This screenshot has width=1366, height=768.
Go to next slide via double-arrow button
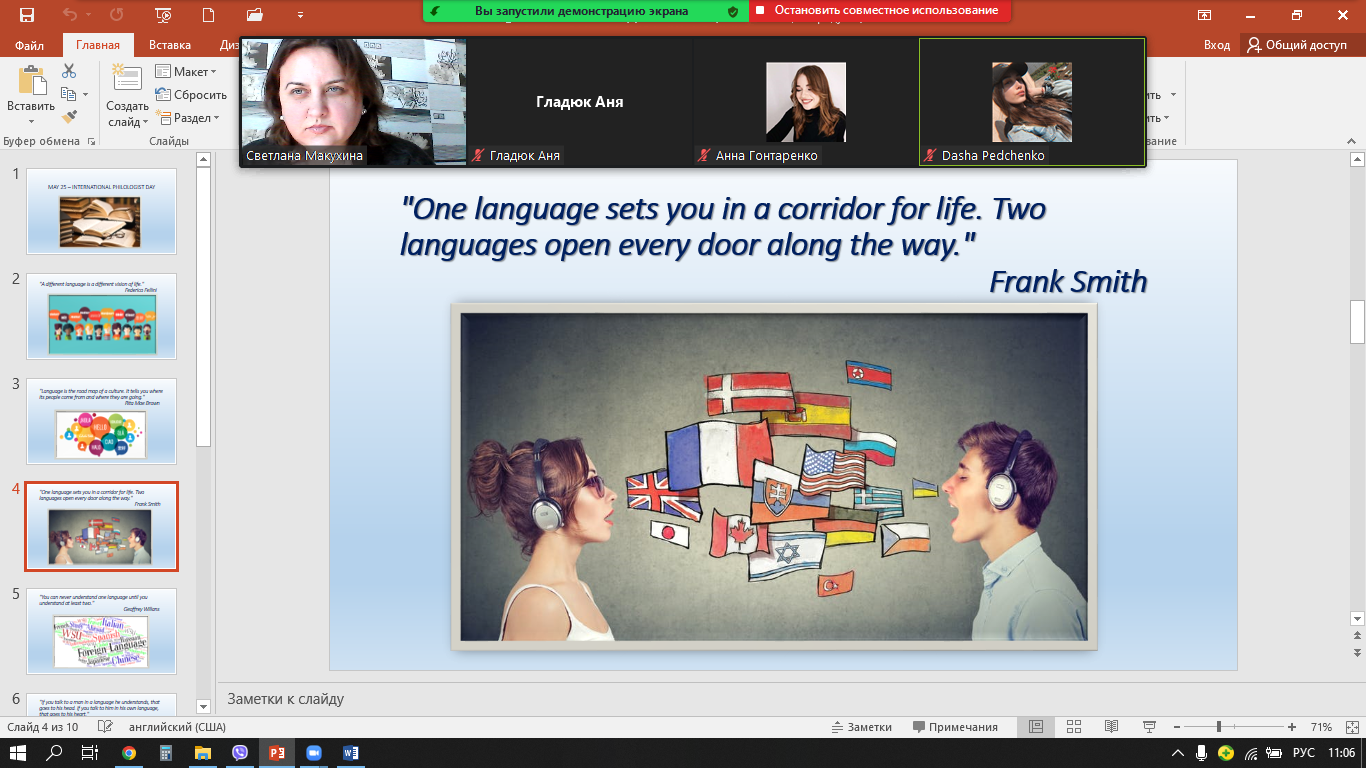[x=1357, y=652]
